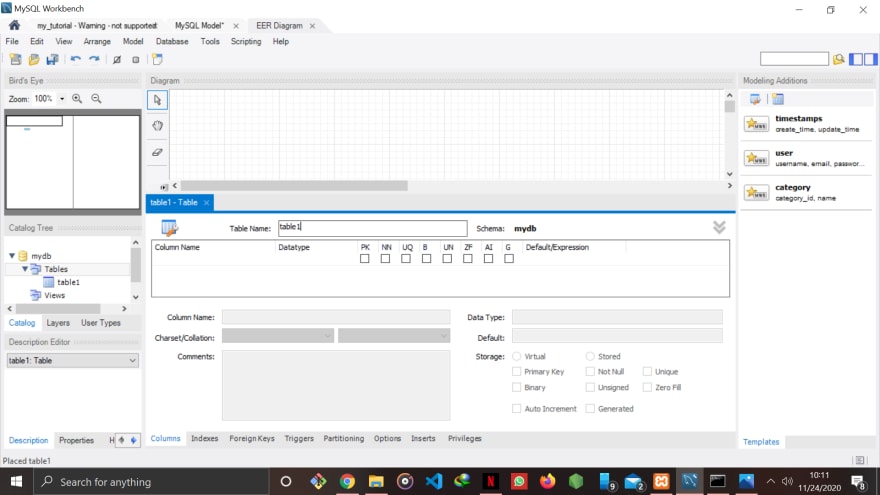
Task: Toggle the left sidebar panel icon
Action: pyautogui.click(x=856, y=59)
